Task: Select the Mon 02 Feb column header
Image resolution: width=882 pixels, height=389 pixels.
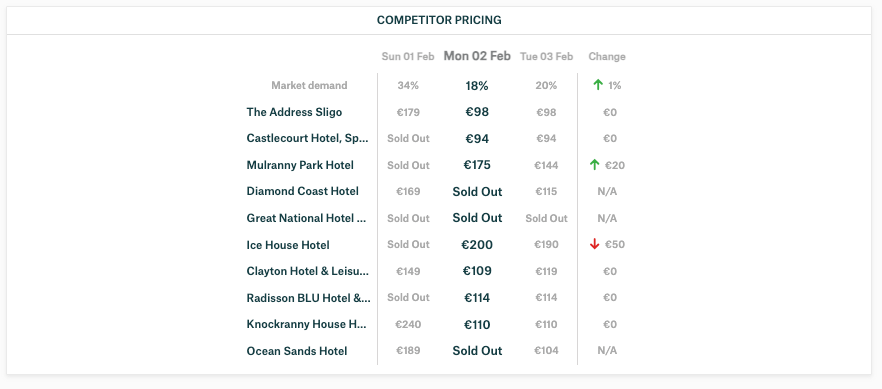Action: [x=477, y=56]
